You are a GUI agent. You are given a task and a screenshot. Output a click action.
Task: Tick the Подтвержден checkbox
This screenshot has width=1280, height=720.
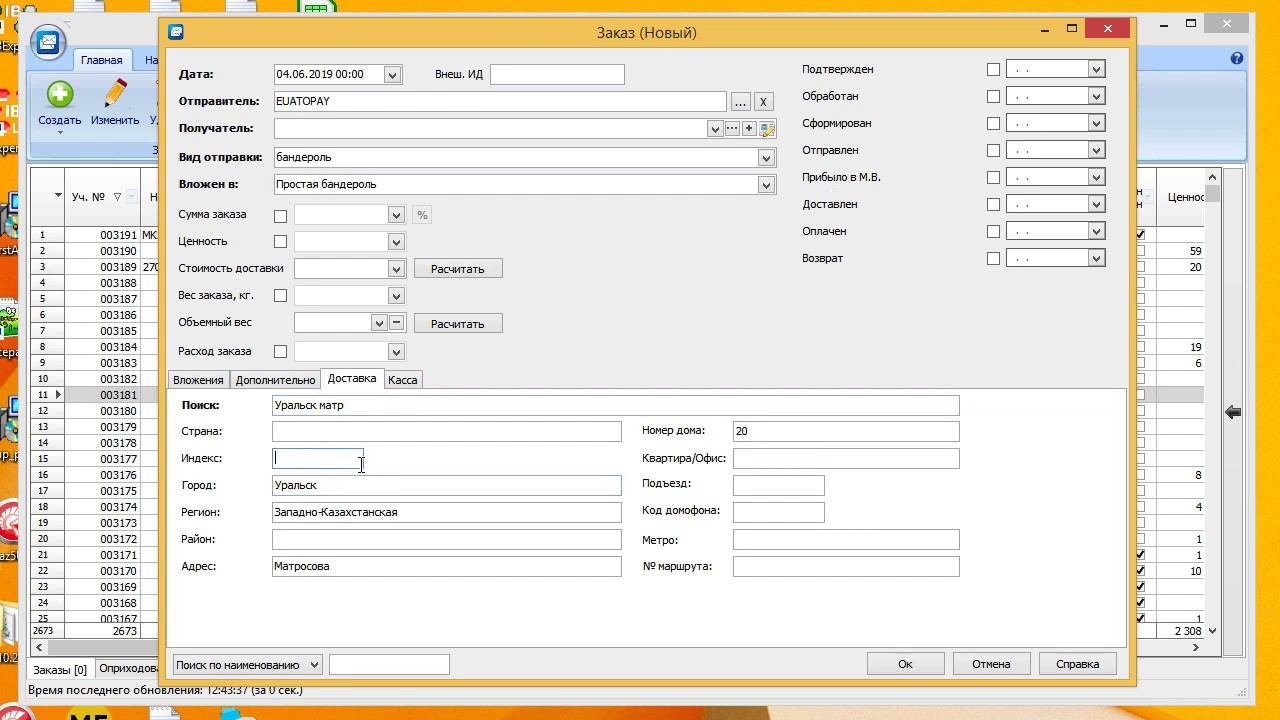coord(993,70)
